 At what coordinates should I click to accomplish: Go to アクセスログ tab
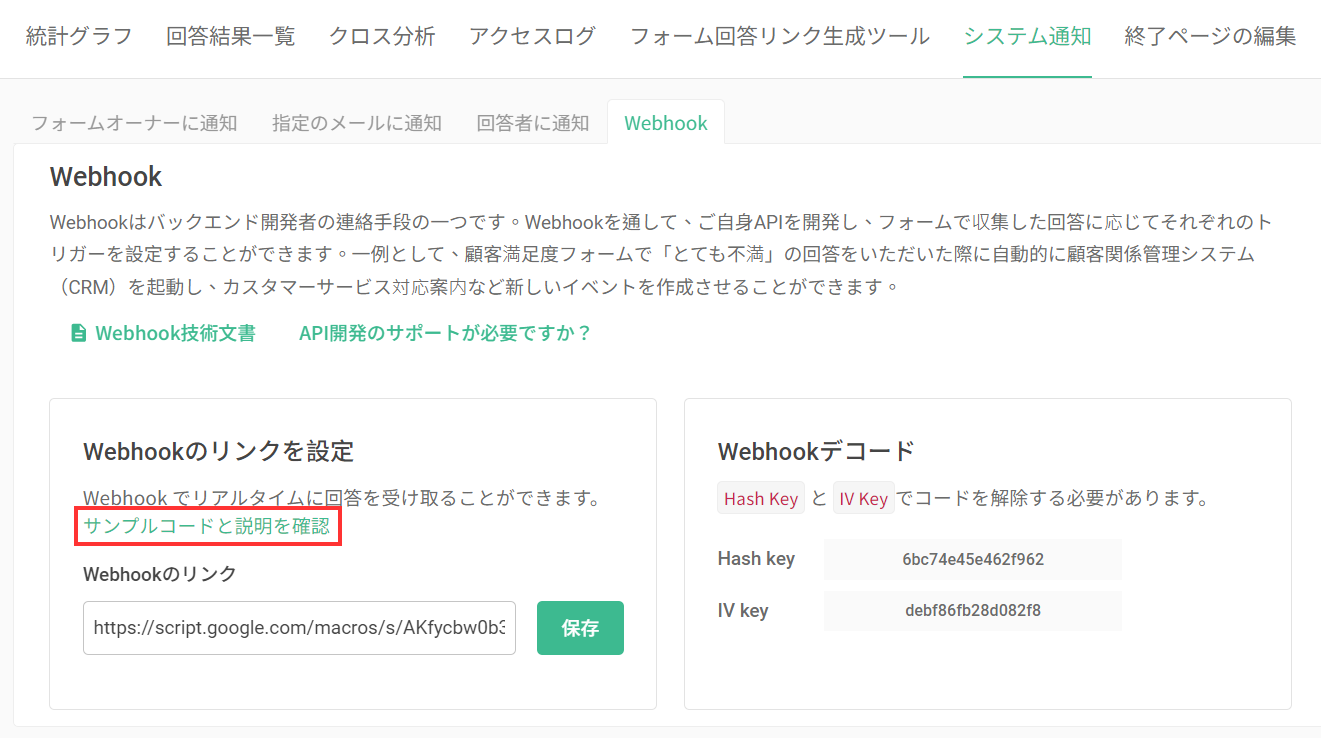click(x=532, y=37)
